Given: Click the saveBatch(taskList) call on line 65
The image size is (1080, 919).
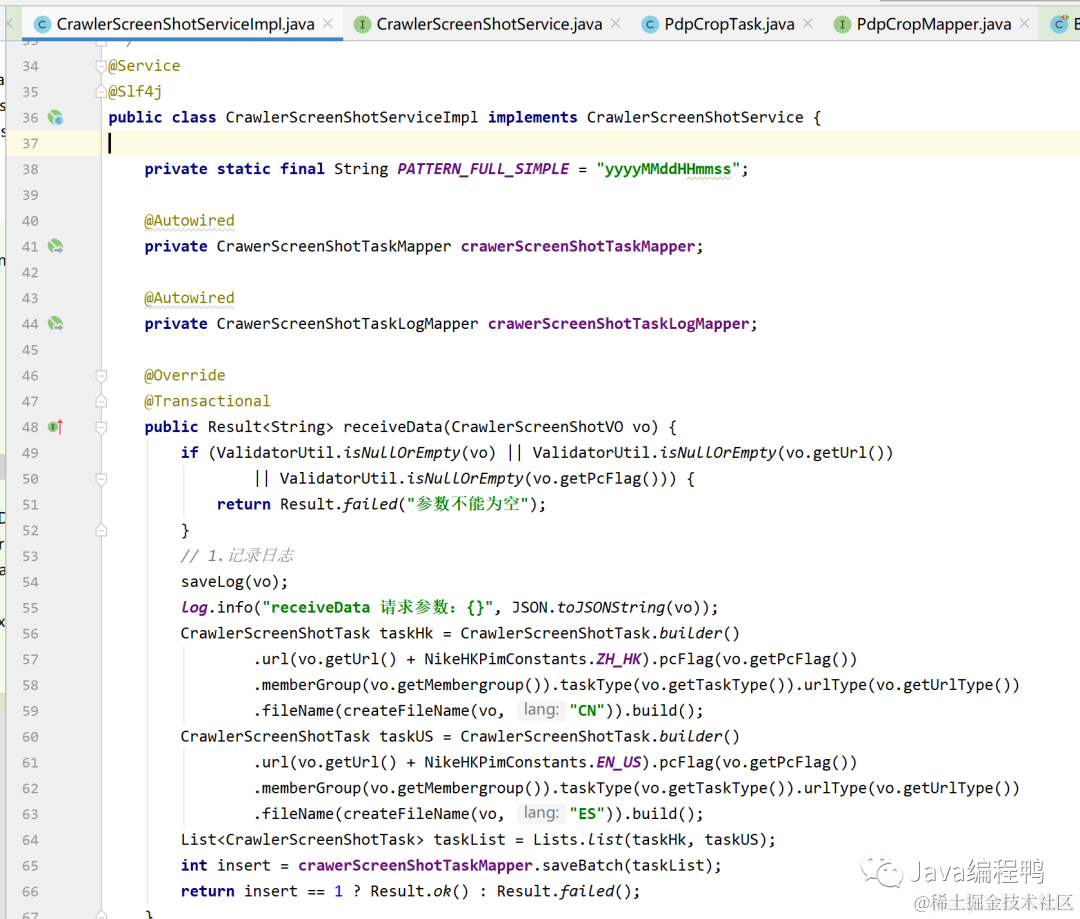Looking at the screenshot, I should (627, 866).
